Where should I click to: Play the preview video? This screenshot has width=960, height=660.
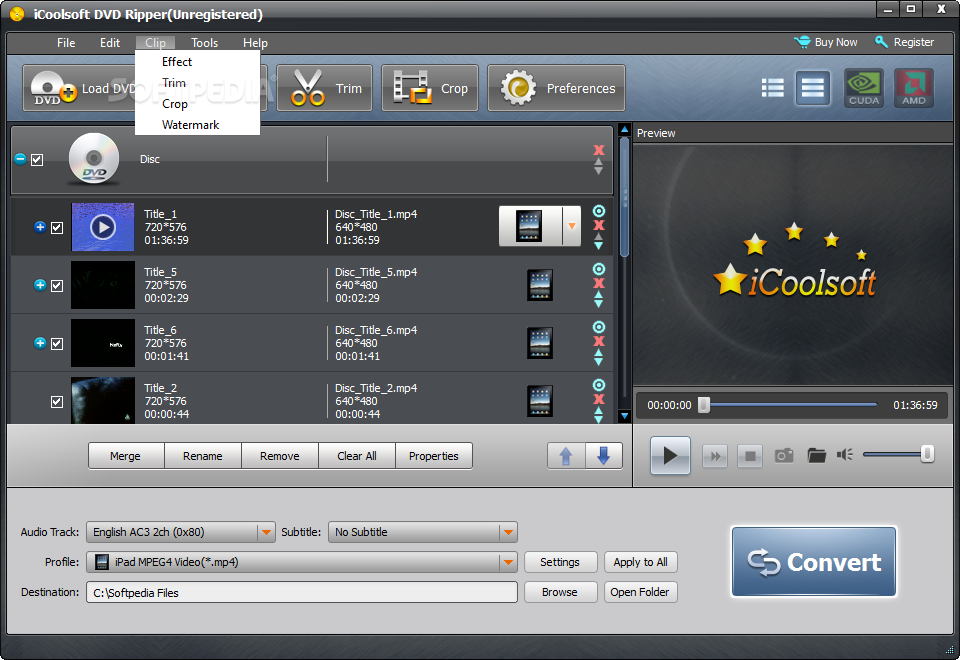pyautogui.click(x=670, y=456)
